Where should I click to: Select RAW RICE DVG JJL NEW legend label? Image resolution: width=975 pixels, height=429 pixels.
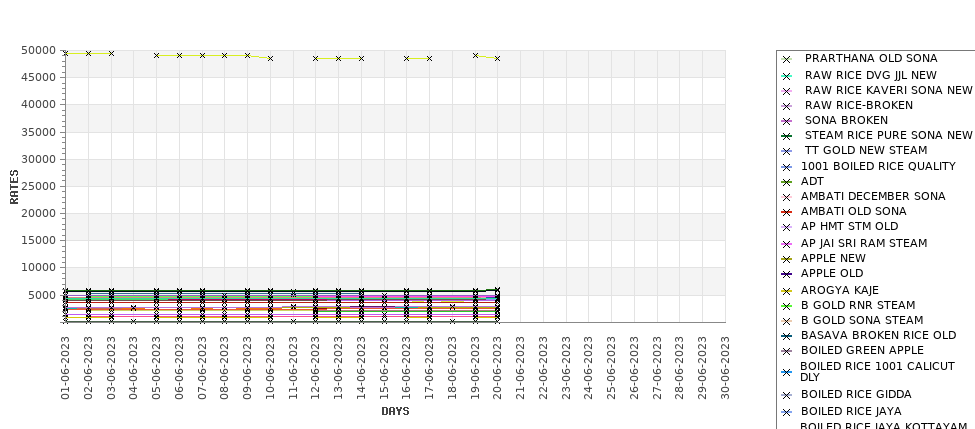click(x=871, y=75)
